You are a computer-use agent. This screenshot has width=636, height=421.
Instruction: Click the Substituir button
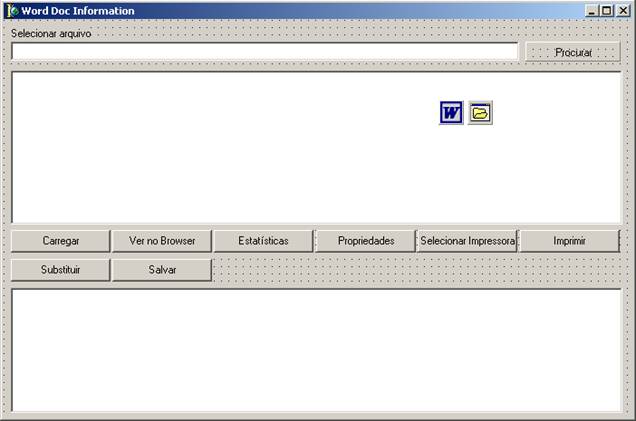61,270
